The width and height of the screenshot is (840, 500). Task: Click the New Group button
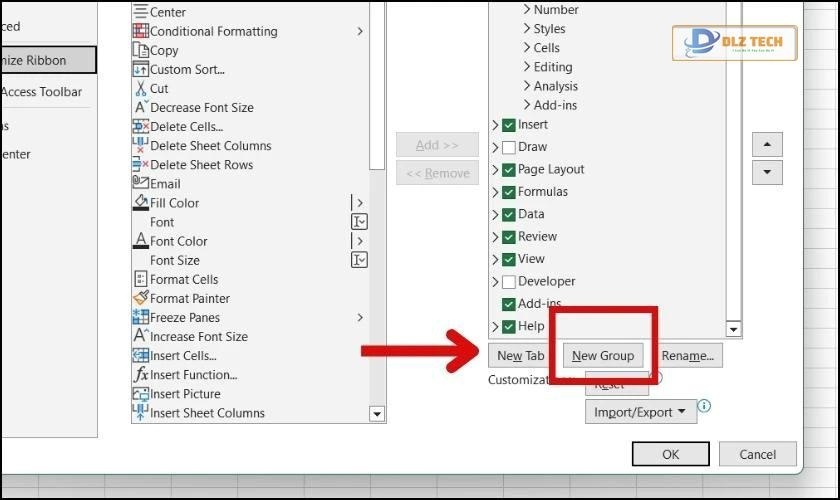point(603,355)
